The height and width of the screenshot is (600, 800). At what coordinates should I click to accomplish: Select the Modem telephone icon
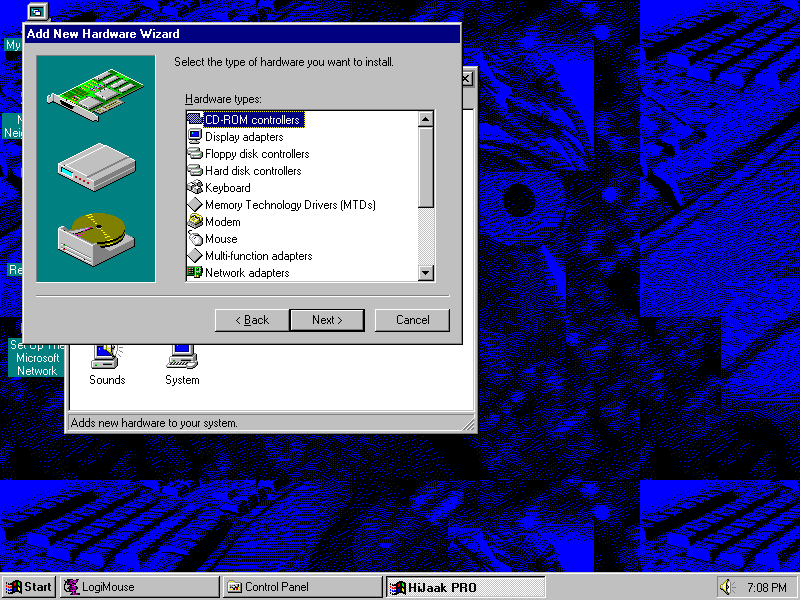click(x=195, y=222)
